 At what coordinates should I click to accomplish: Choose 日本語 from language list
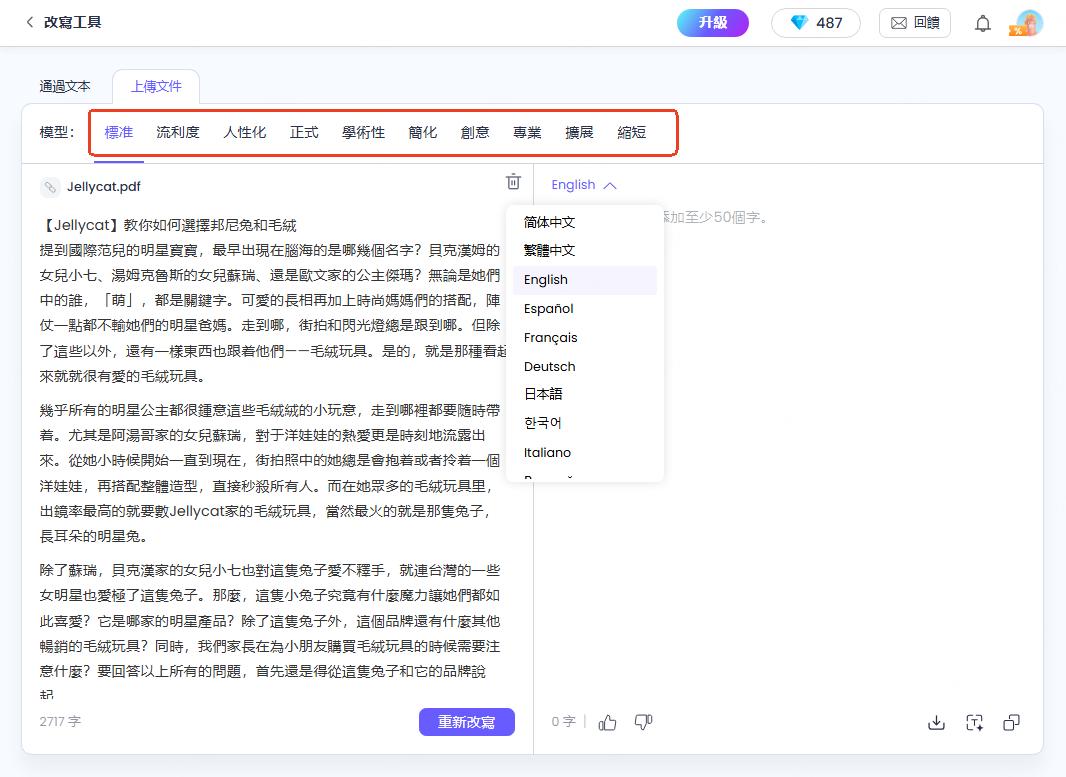pos(585,394)
